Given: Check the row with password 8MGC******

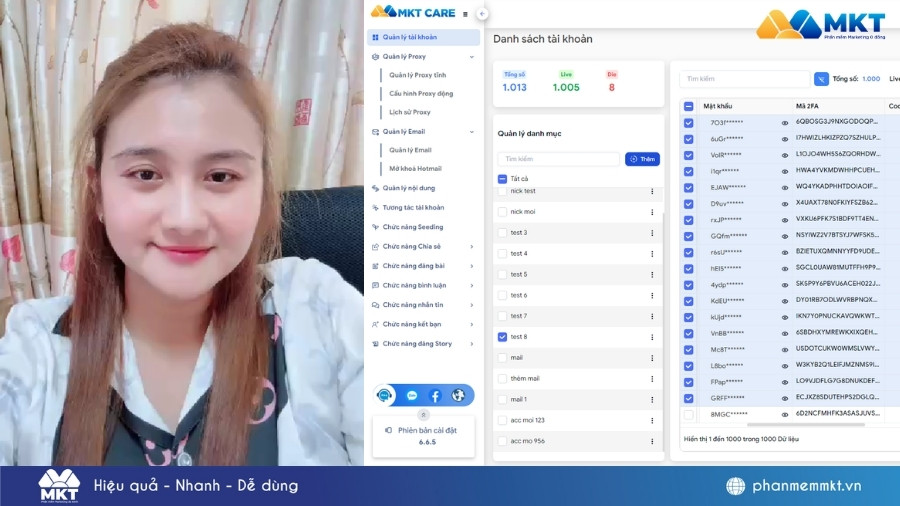Looking at the screenshot, I should pos(689,414).
